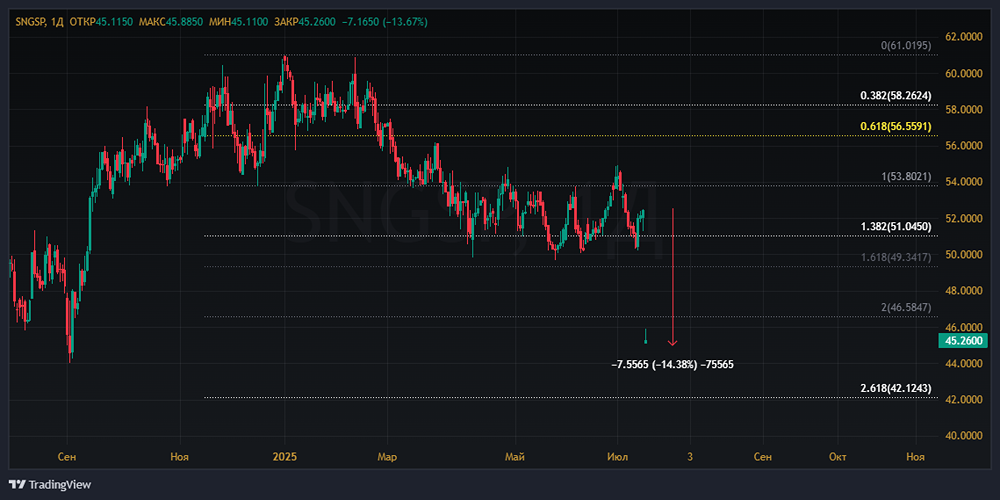The image size is (1000, 500).
Task: Select the Fibonacci level label 0(61.0195)
Action: coord(906,46)
